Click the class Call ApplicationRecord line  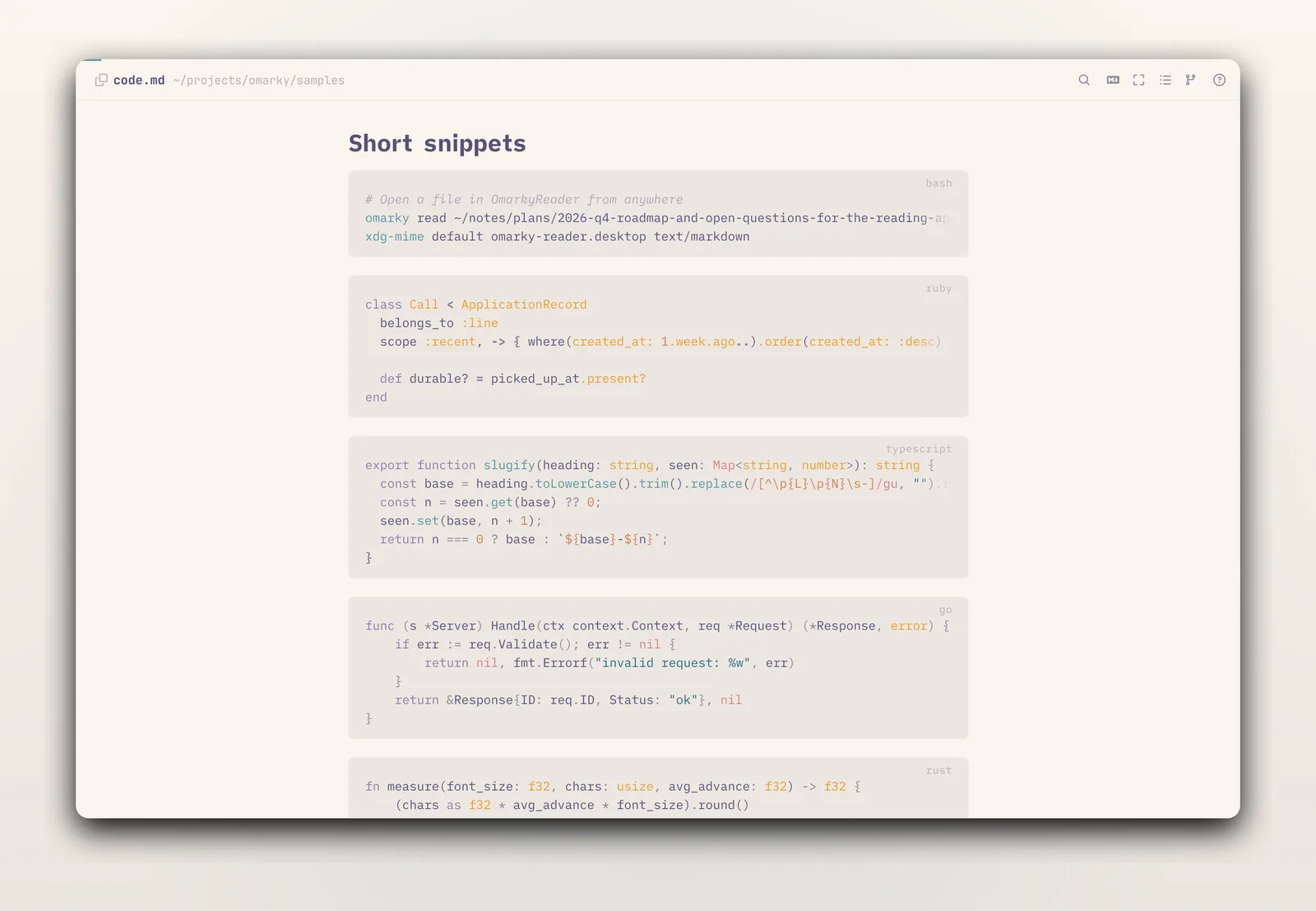click(x=476, y=304)
